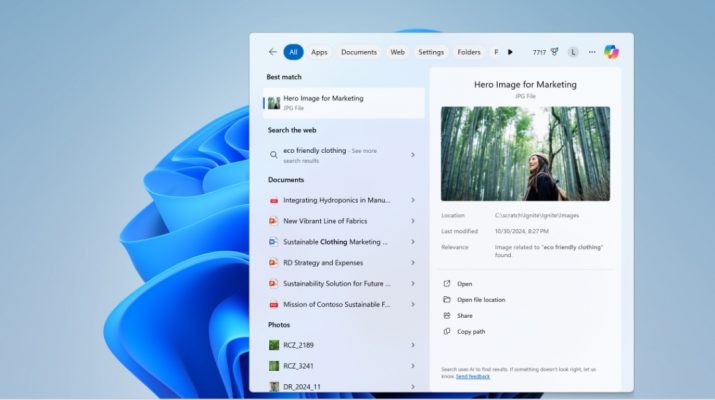715x400 pixels.
Task: Click the eco friendly clothing search text
Action: coord(315,151)
